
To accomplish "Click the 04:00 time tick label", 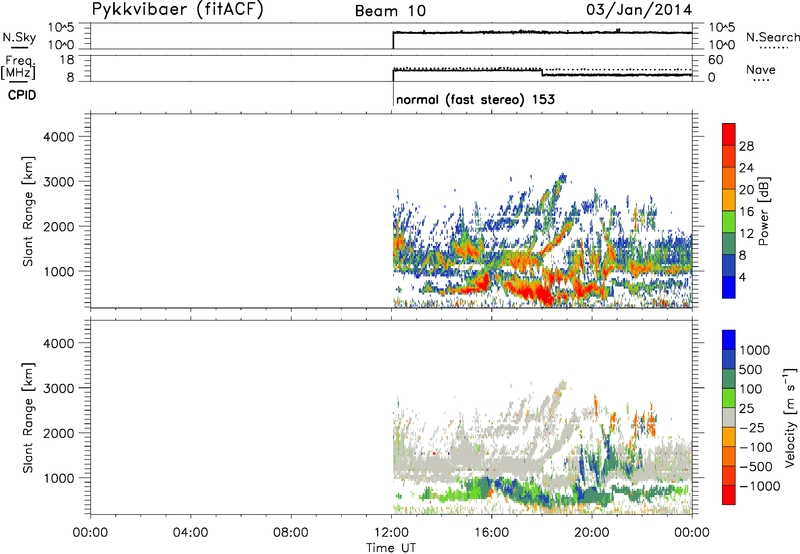I will [191, 533].
